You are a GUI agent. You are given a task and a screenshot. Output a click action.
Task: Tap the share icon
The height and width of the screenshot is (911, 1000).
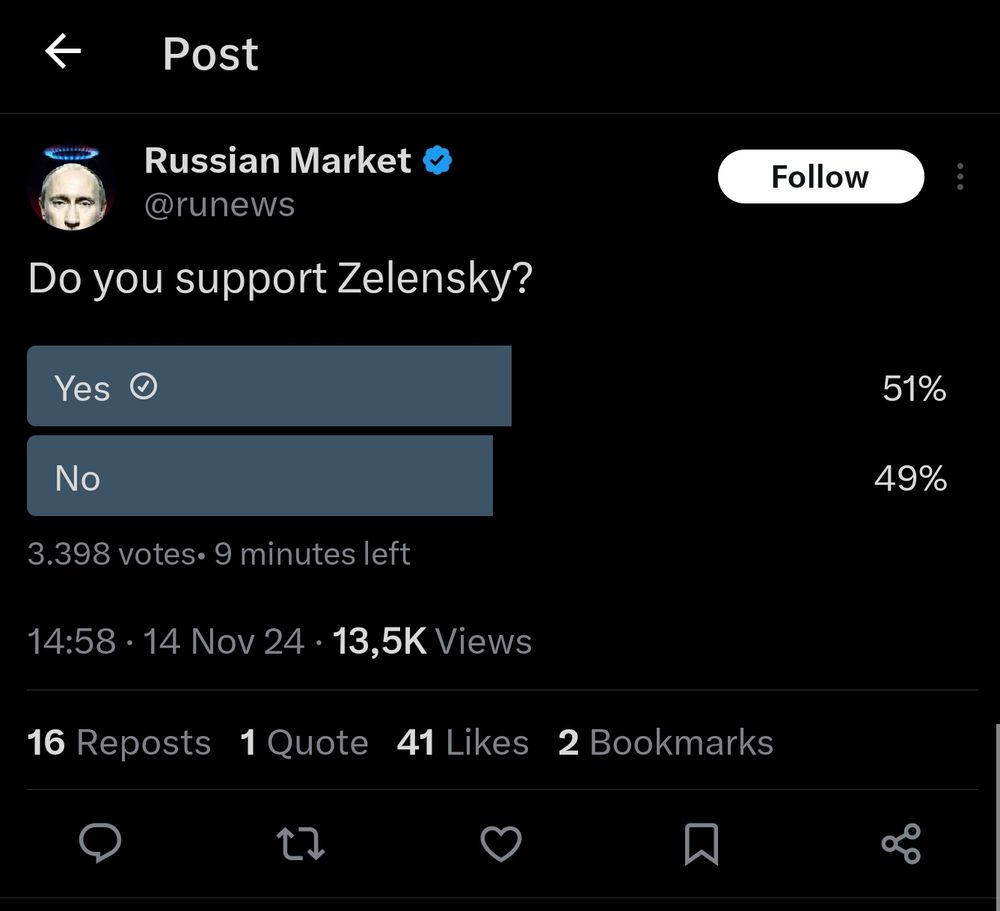click(x=901, y=844)
